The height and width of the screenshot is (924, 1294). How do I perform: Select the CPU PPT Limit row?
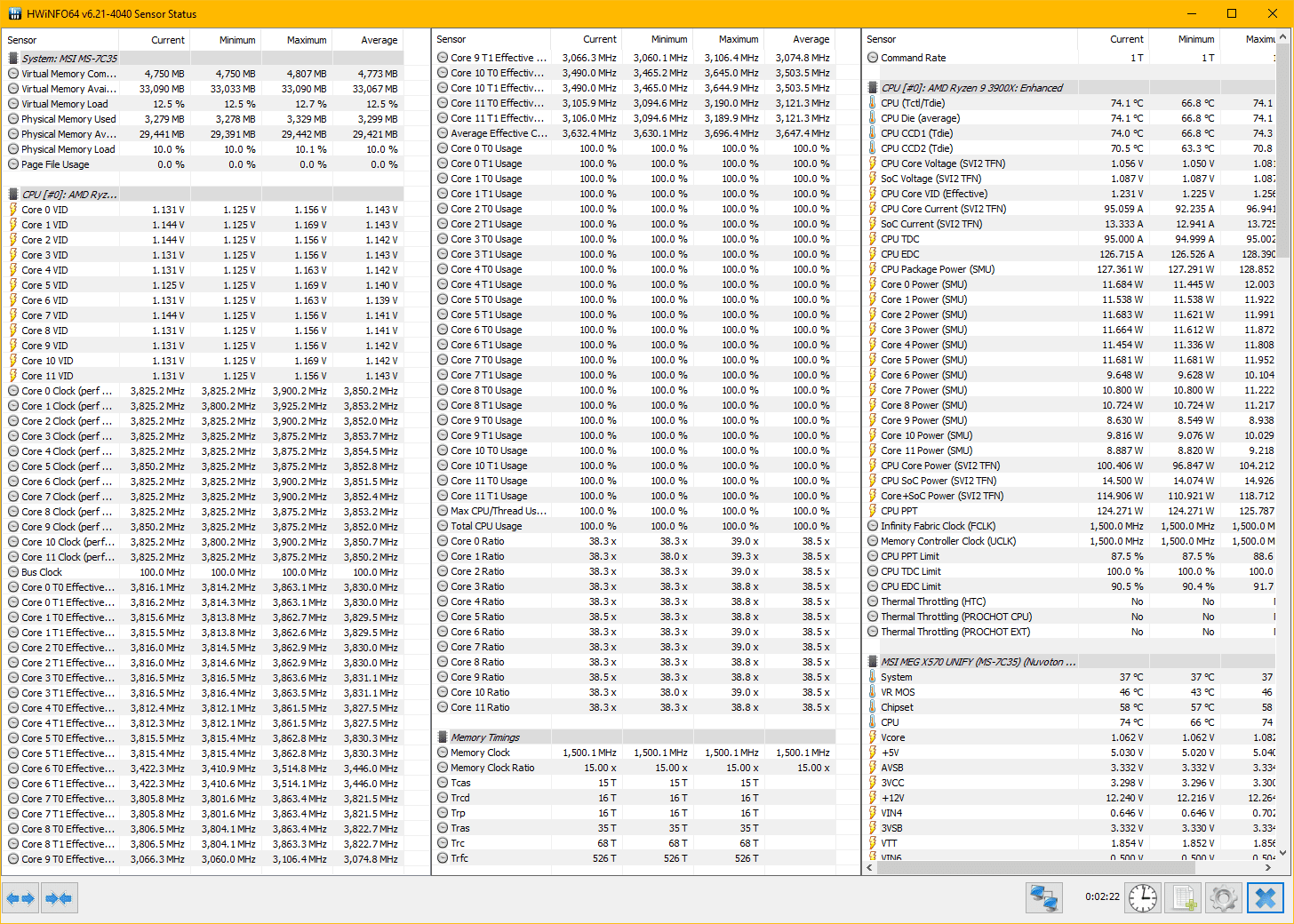pos(1070,556)
